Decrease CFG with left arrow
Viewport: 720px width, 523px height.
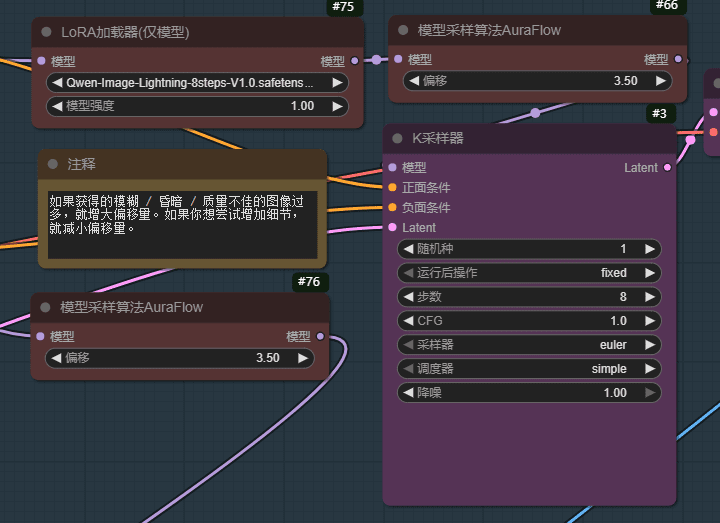coord(409,321)
